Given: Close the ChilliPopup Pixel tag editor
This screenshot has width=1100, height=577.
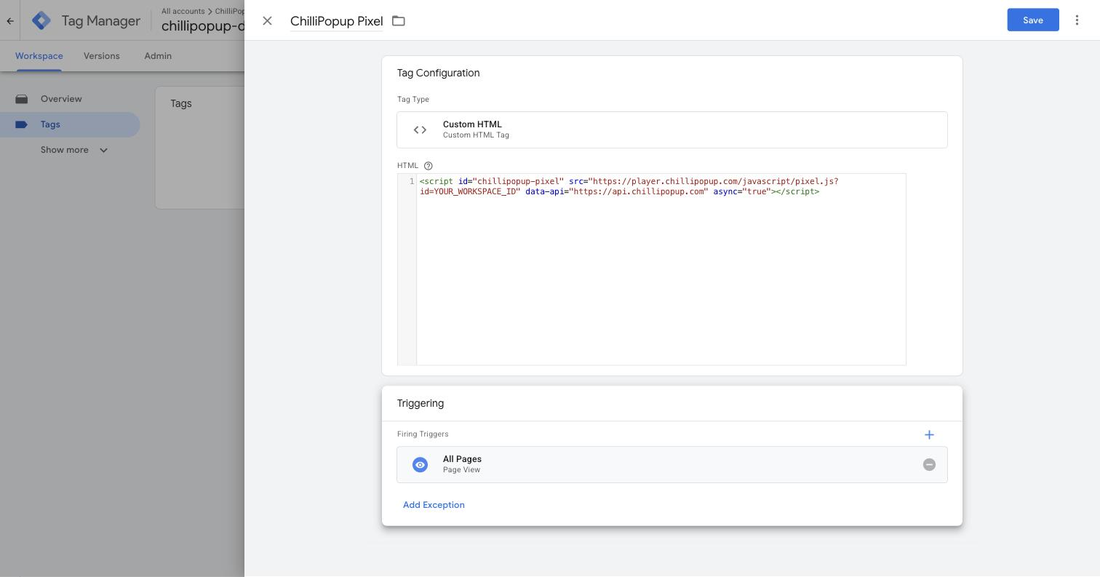Looking at the screenshot, I should point(267,21).
